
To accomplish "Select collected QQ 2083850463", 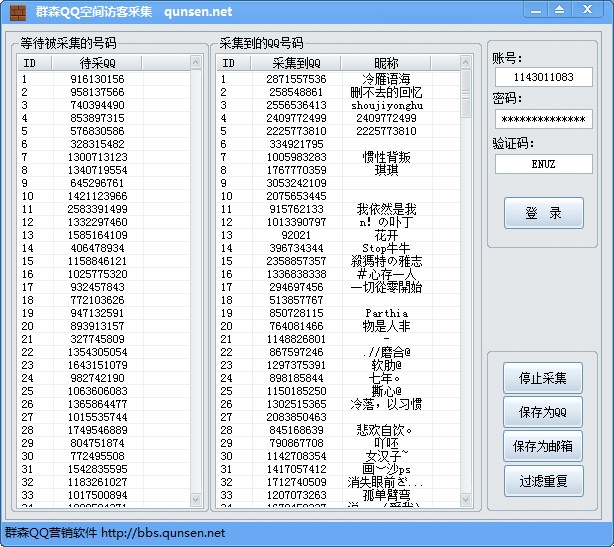I will coord(296,417).
